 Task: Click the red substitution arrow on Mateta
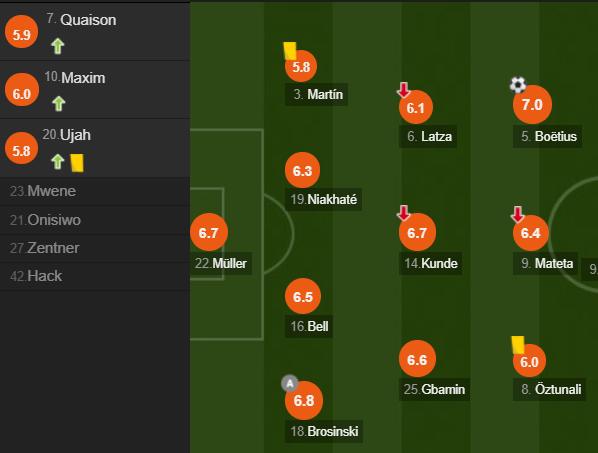(x=518, y=214)
